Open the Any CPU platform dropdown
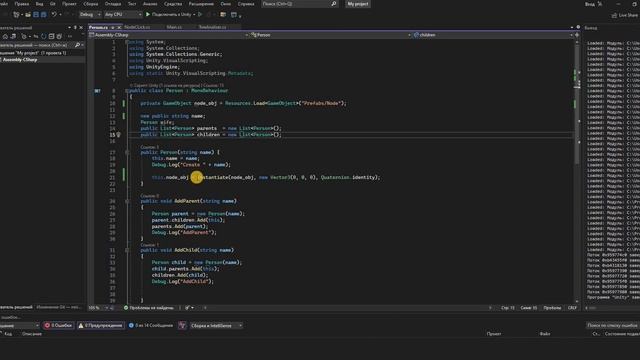The height and width of the screenshot is (360, 640). (123, 14)
